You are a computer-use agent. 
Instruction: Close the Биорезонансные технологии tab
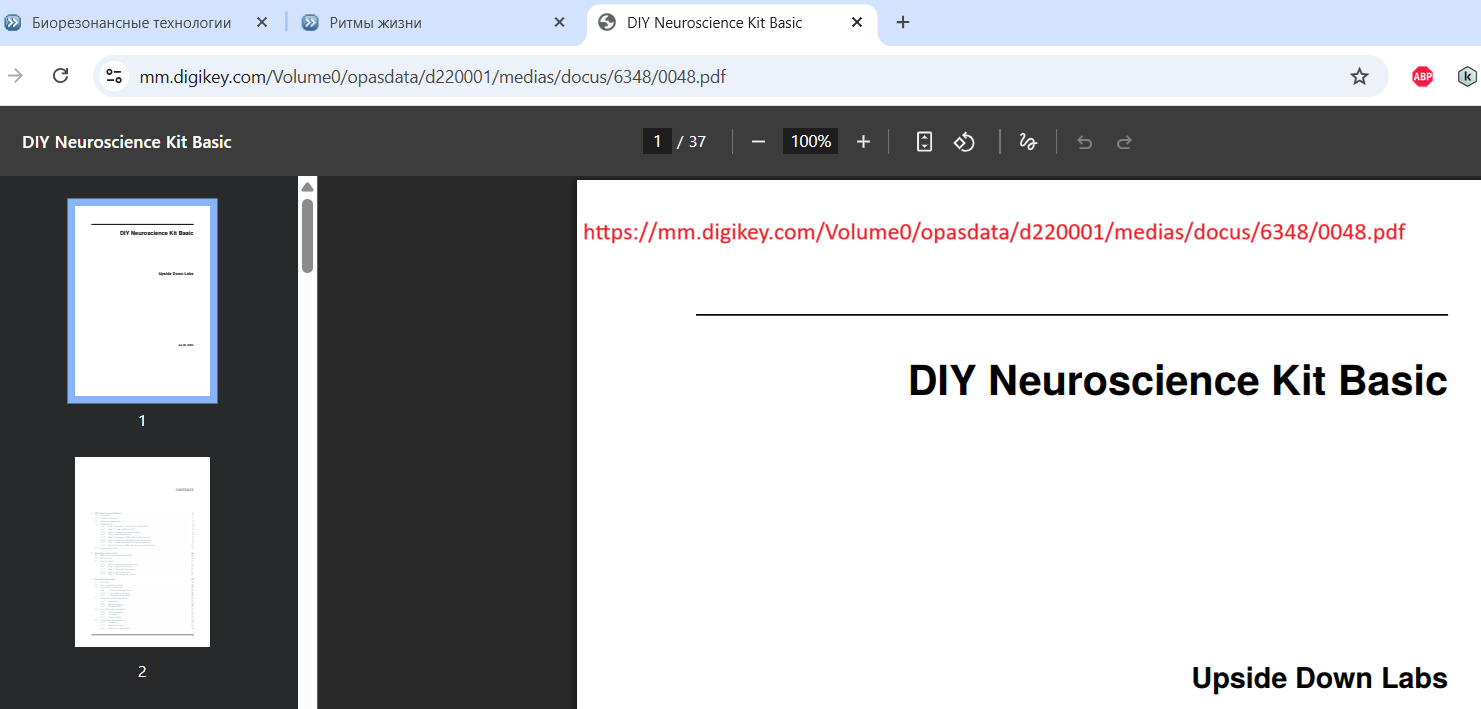click(x=262, y=22)
